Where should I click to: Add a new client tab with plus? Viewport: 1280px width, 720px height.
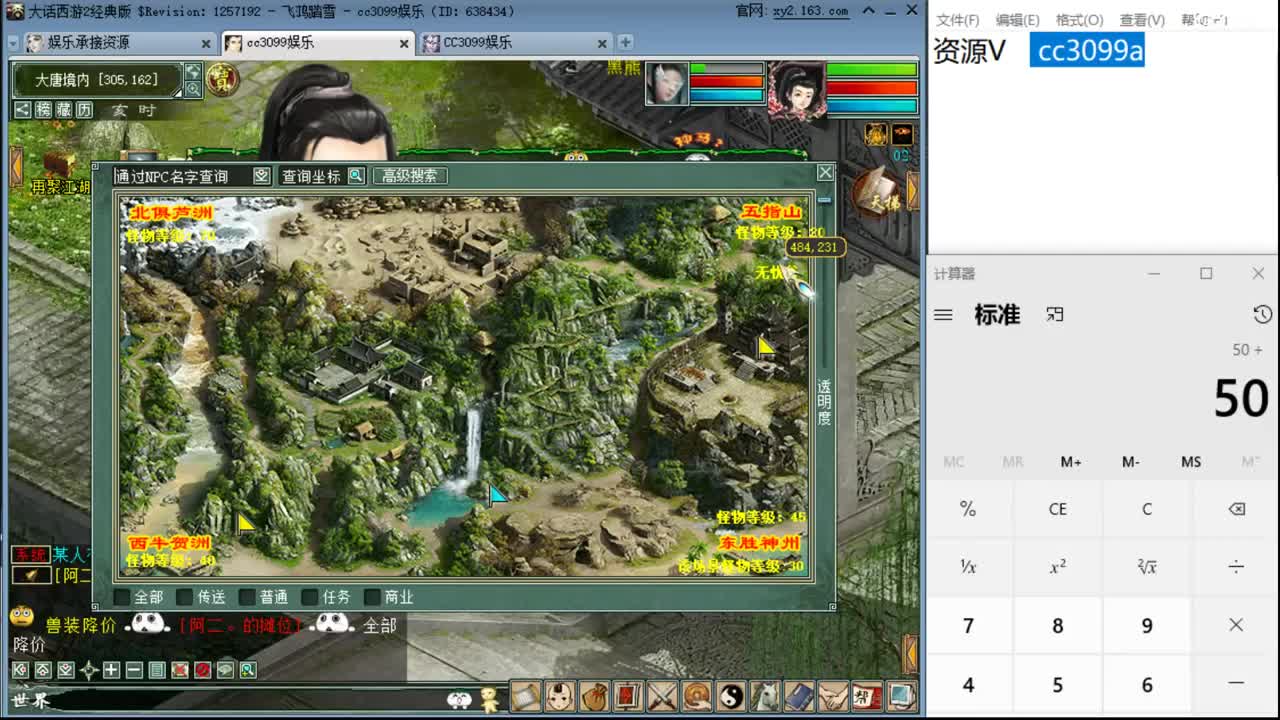[625, 42]
